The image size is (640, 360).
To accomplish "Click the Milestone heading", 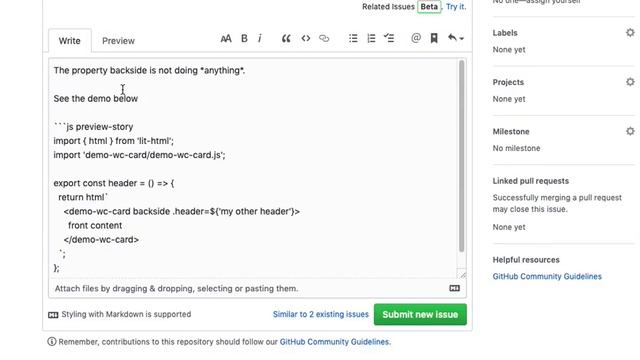I will 511,131.
